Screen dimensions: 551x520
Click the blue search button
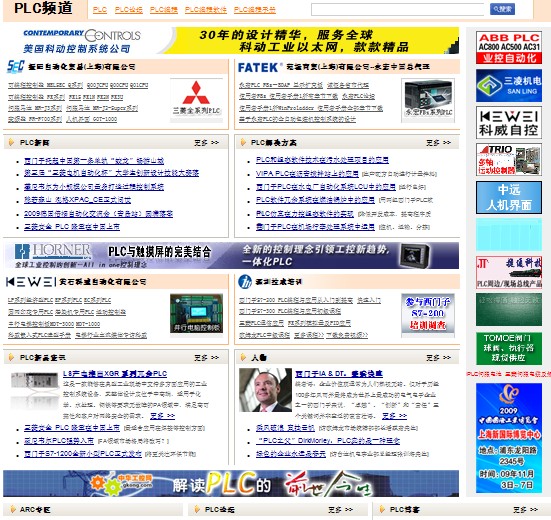pos(502,9)
